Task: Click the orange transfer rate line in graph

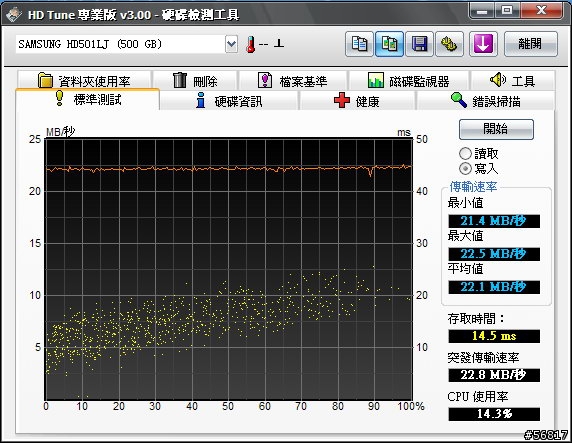Action: click(228, 169)
